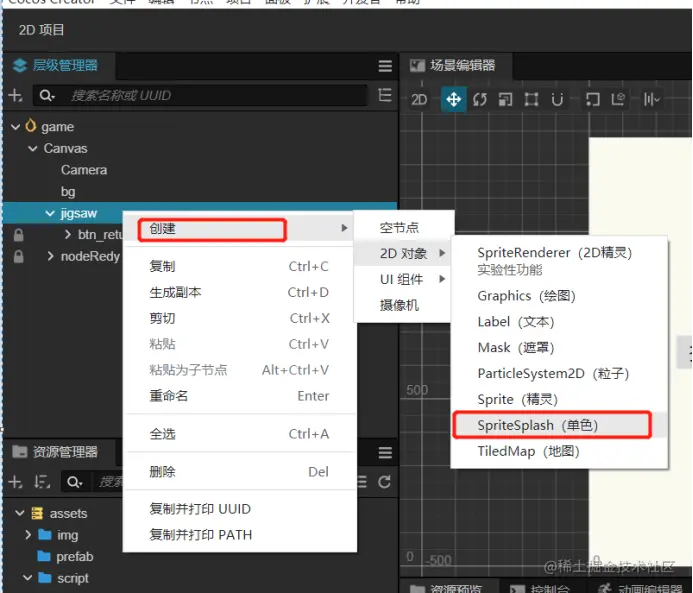
Task: Toggle the 2D view mode button
Action: [419, 99]
